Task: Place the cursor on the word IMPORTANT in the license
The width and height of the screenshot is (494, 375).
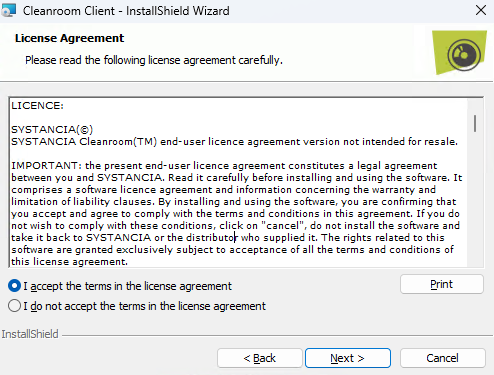Action: click(x=44, y=166)
